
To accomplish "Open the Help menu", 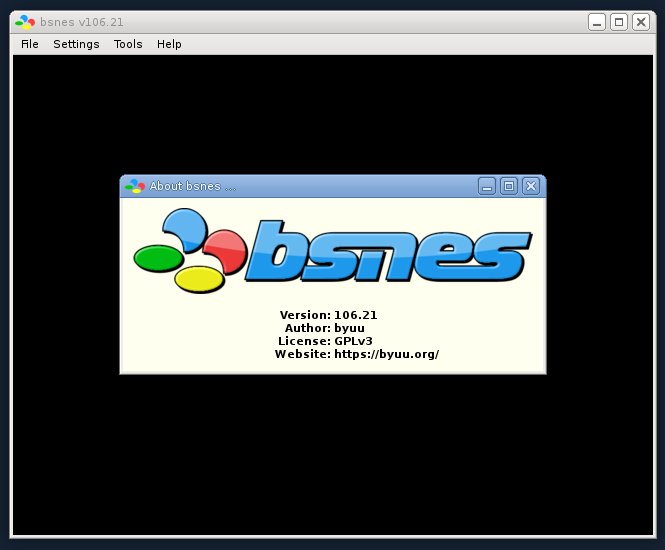I will (x=169, y=44).
